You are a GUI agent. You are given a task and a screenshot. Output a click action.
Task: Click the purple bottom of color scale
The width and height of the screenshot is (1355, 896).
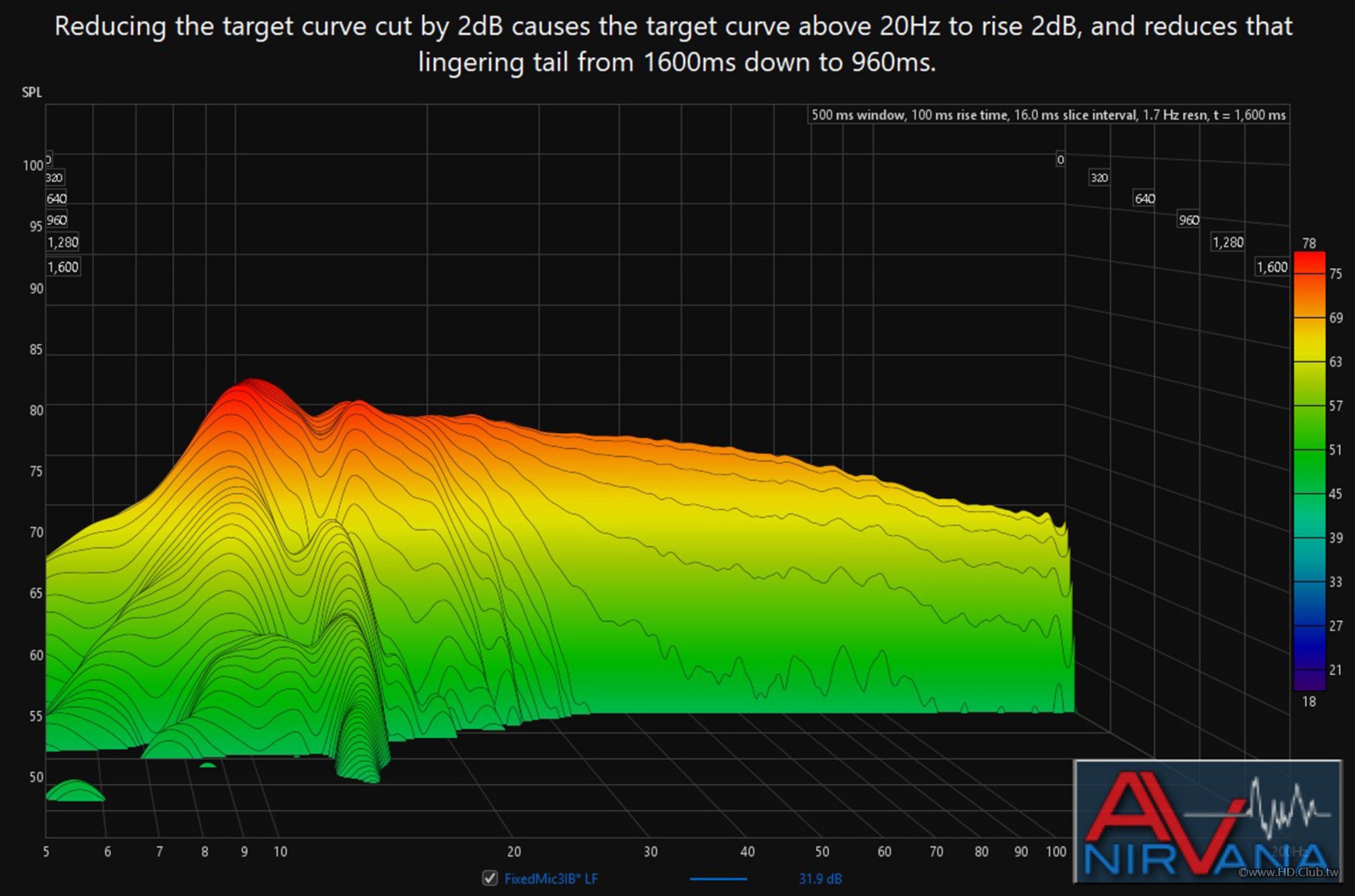tap(1309, 681)
